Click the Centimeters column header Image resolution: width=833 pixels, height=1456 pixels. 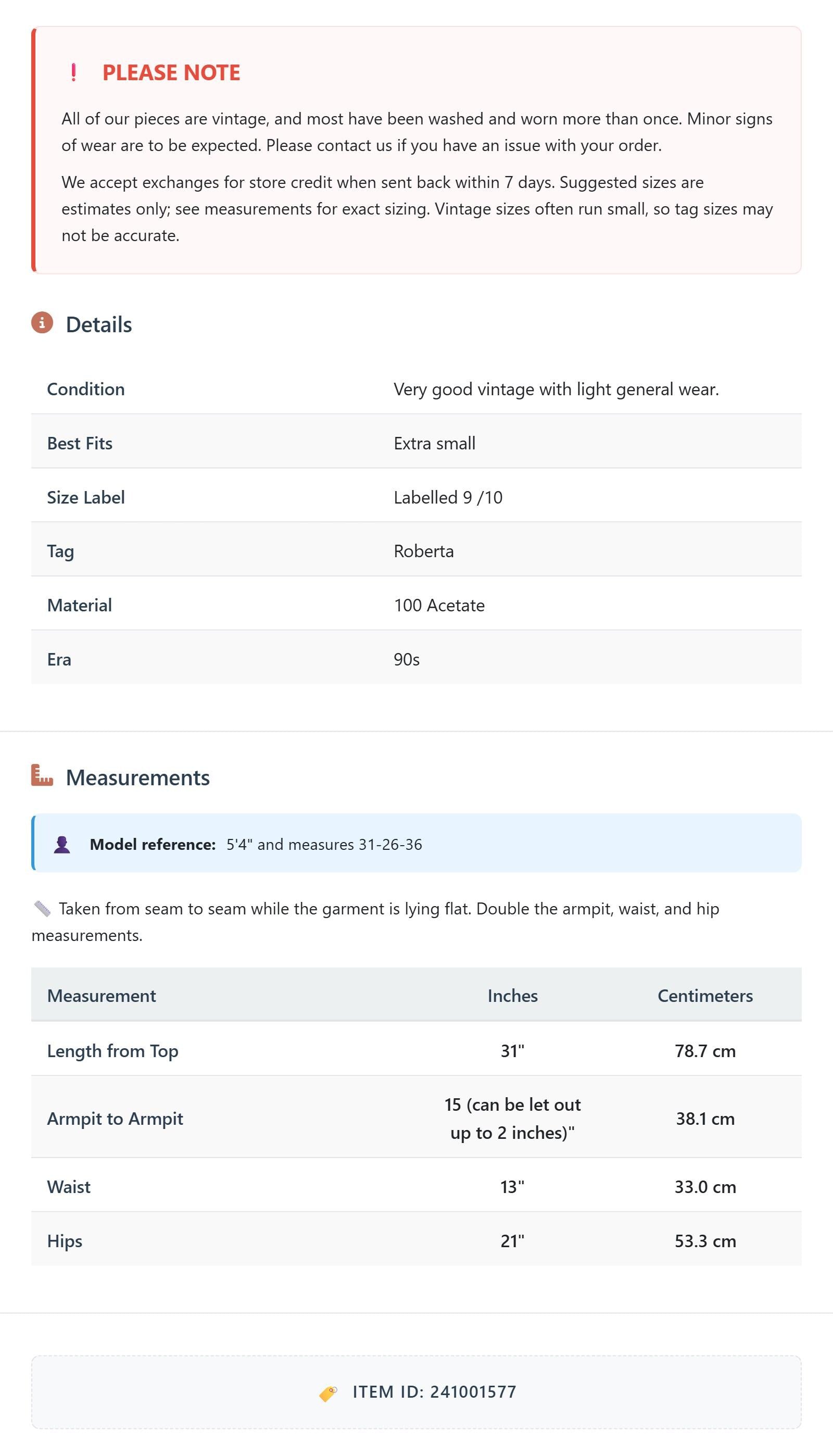pyautogui.click(x=705, y=996)
